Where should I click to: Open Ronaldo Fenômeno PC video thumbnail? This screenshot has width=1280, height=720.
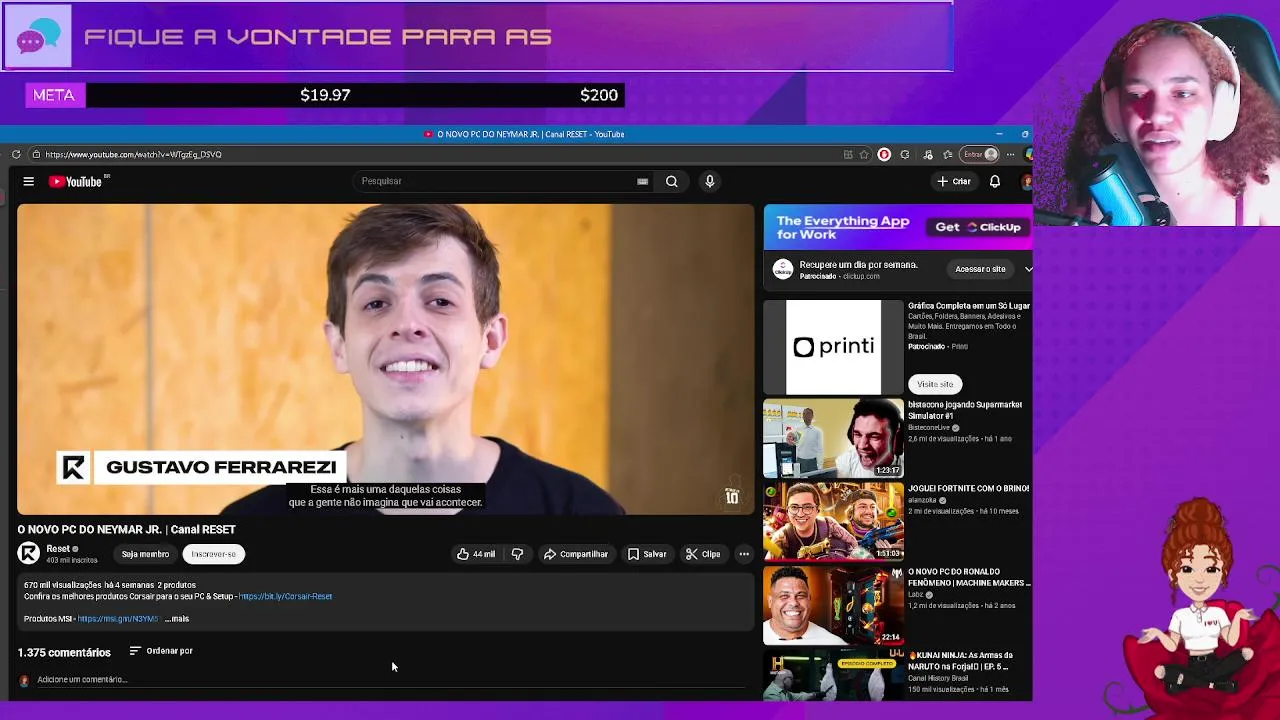833,605
